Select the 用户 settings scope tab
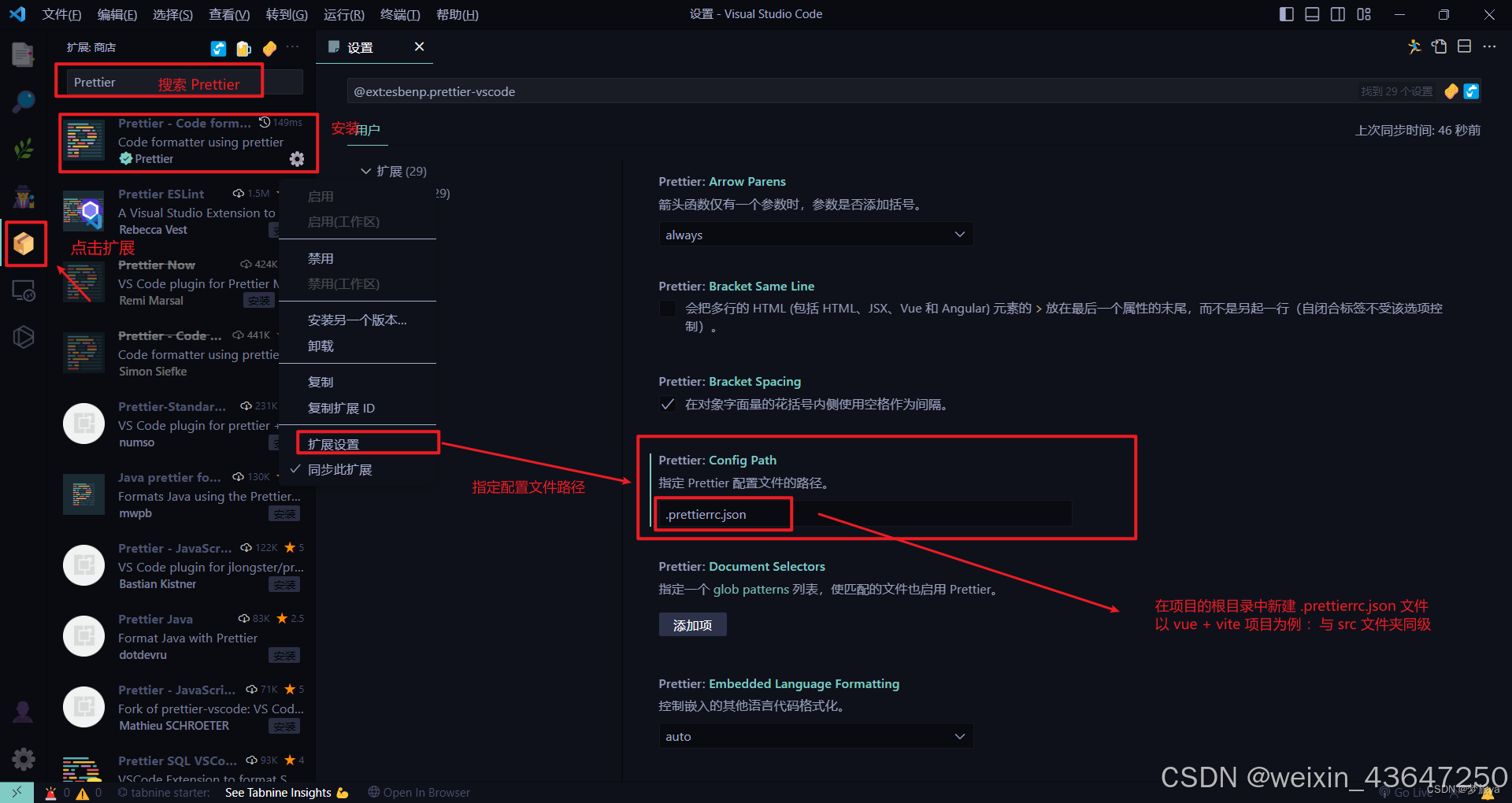 [x=367, y=129]
